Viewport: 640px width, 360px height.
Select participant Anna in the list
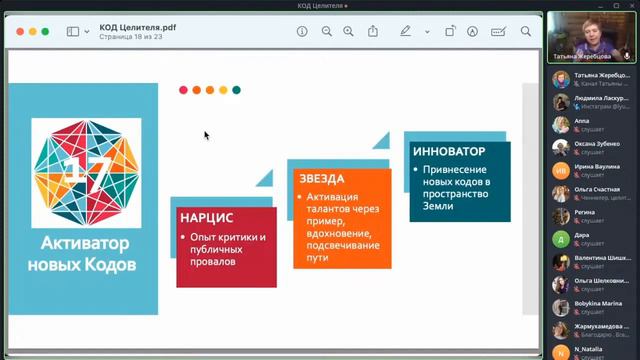pos(592,125)
